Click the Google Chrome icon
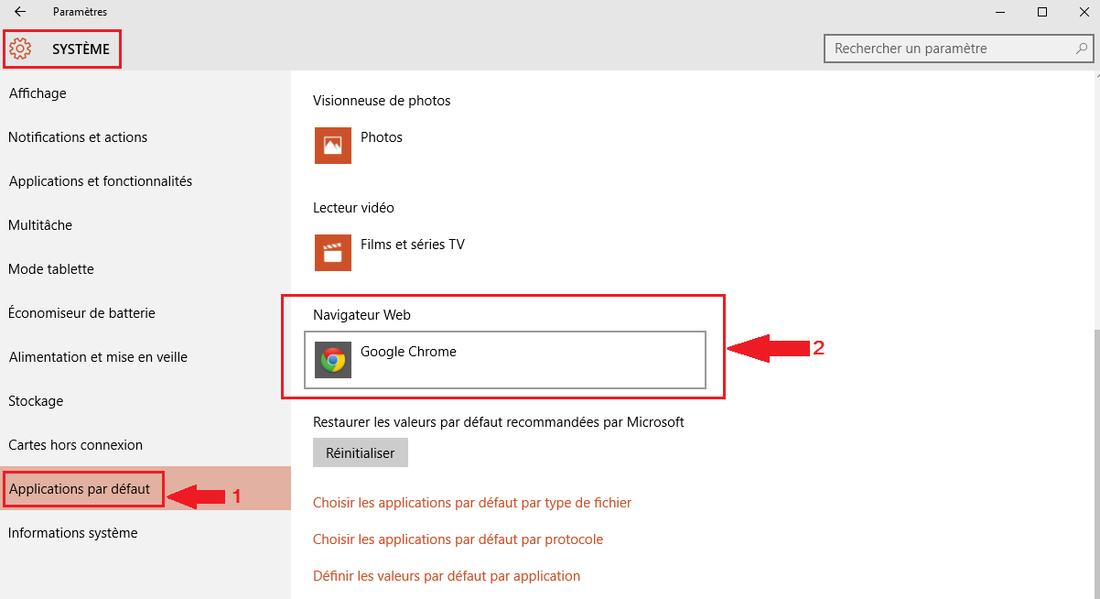The width and height of the screenshot is (1100, 599). point(333,360)
